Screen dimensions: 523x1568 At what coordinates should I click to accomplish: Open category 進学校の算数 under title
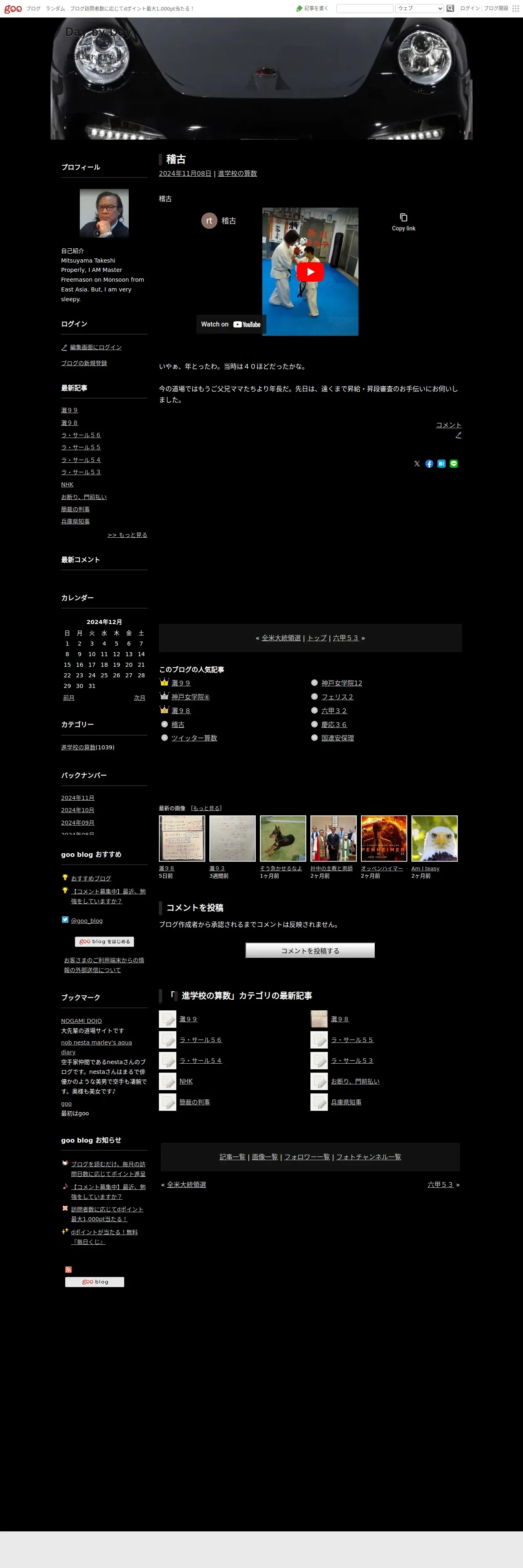point(237,173)
